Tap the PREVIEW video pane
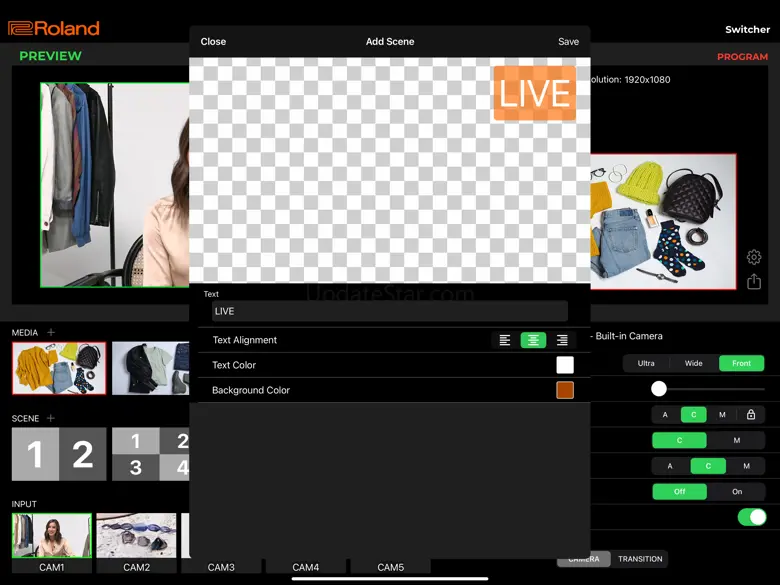 115,185
